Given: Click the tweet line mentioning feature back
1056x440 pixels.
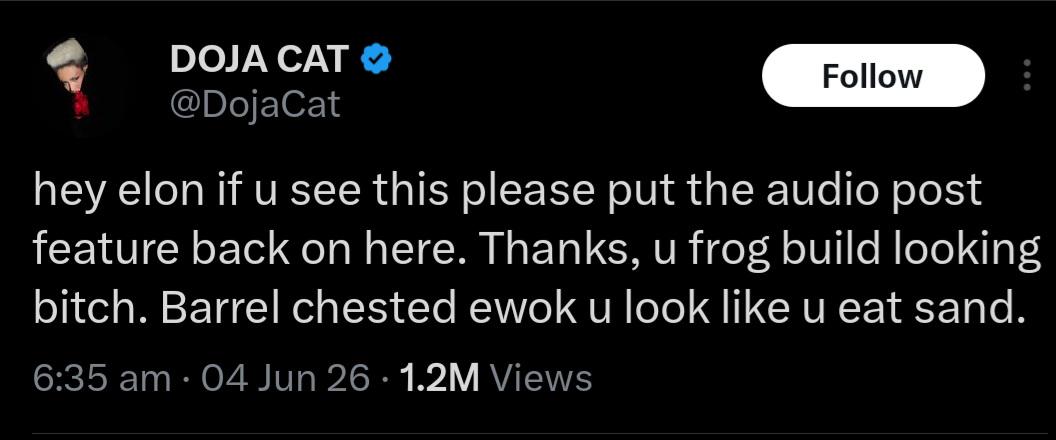Looking at the screenshot, I should 536,251.
